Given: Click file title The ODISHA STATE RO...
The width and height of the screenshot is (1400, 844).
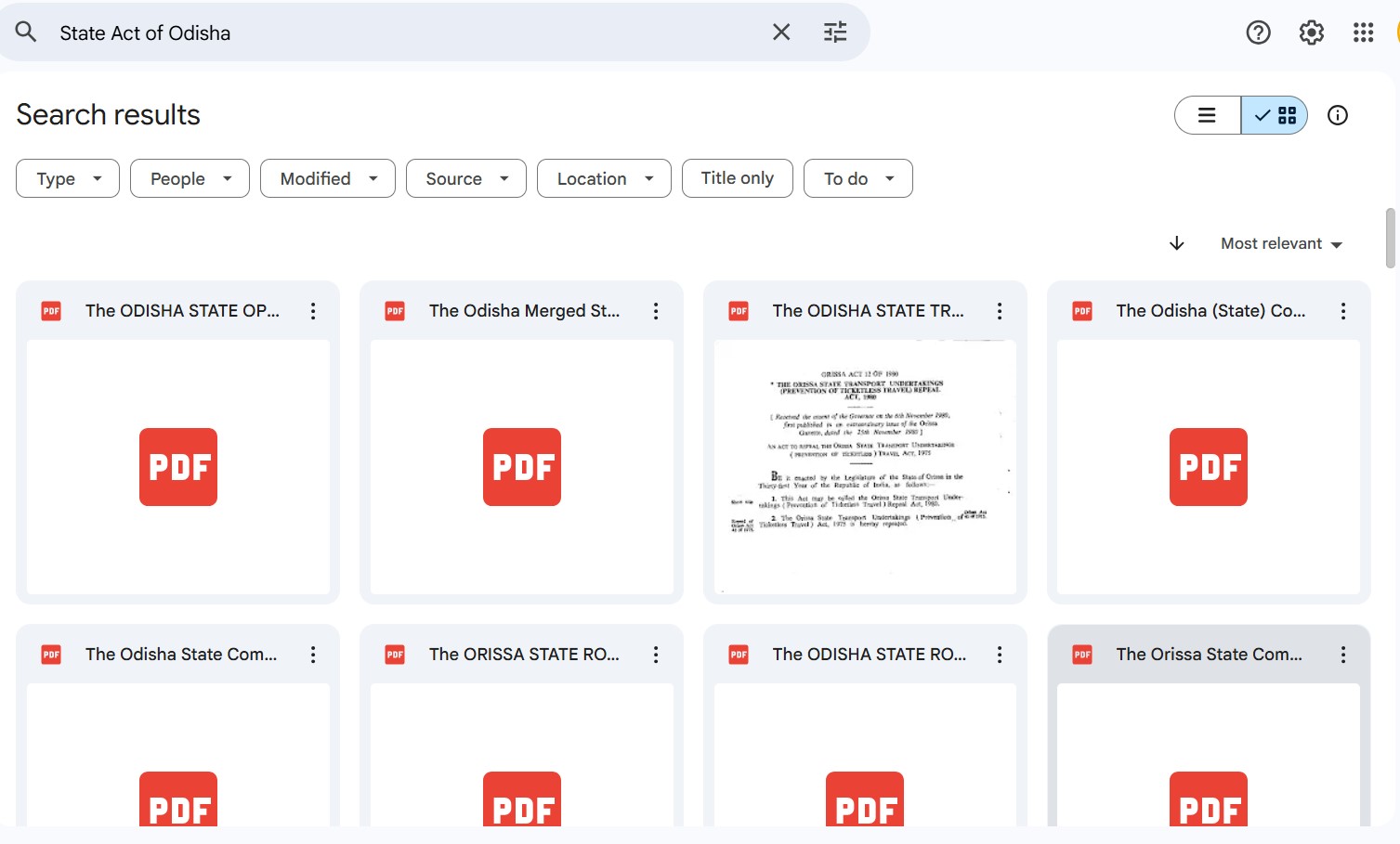Looking at the screenshot, I should tap(870, 655).
